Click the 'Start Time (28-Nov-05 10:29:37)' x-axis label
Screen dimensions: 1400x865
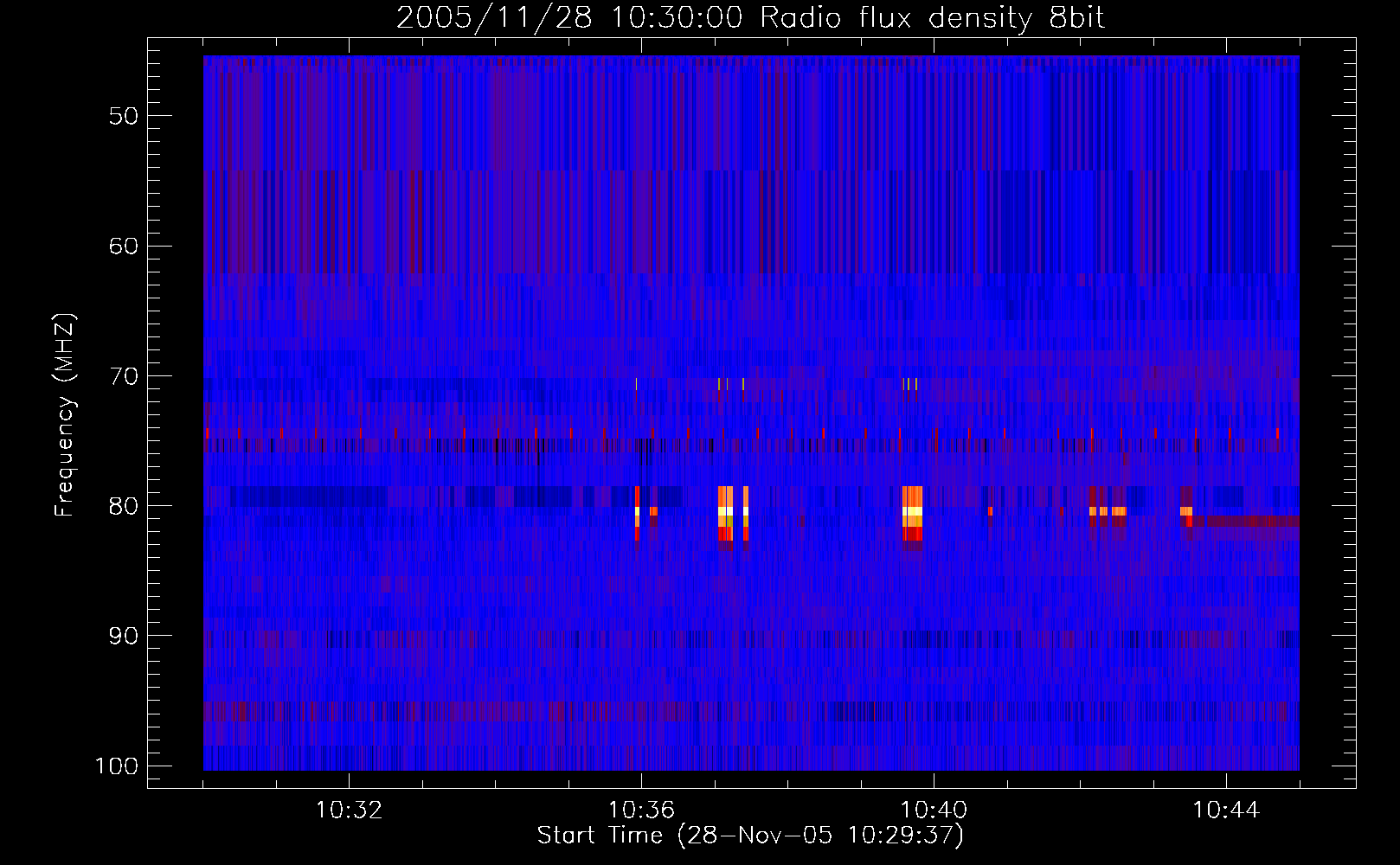[750, 836]
